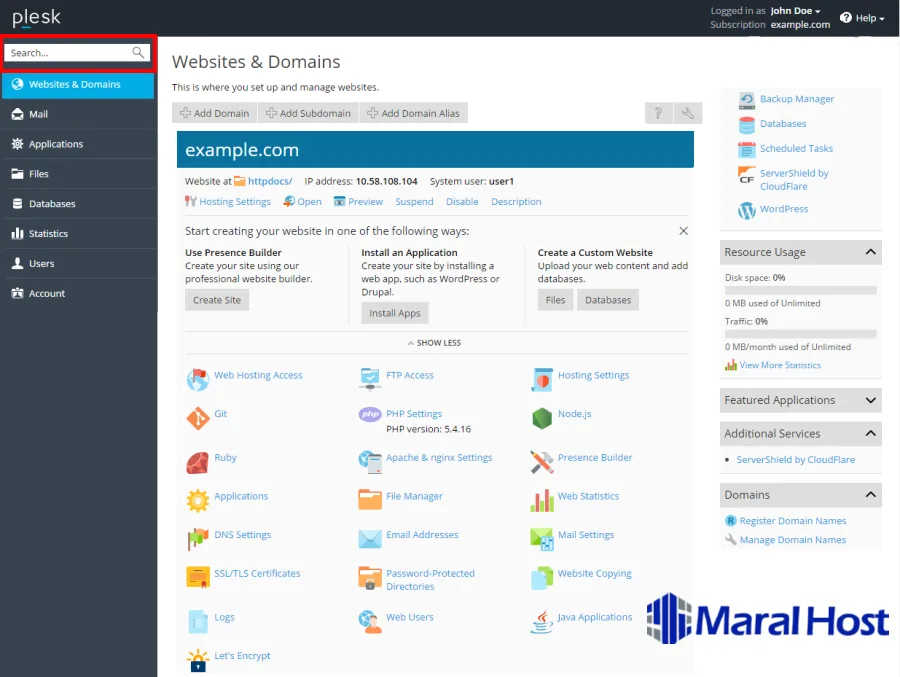900x677 pixels.
Task: Click SHOW LESS to collapse the section
Action: [x=435, y=343]
